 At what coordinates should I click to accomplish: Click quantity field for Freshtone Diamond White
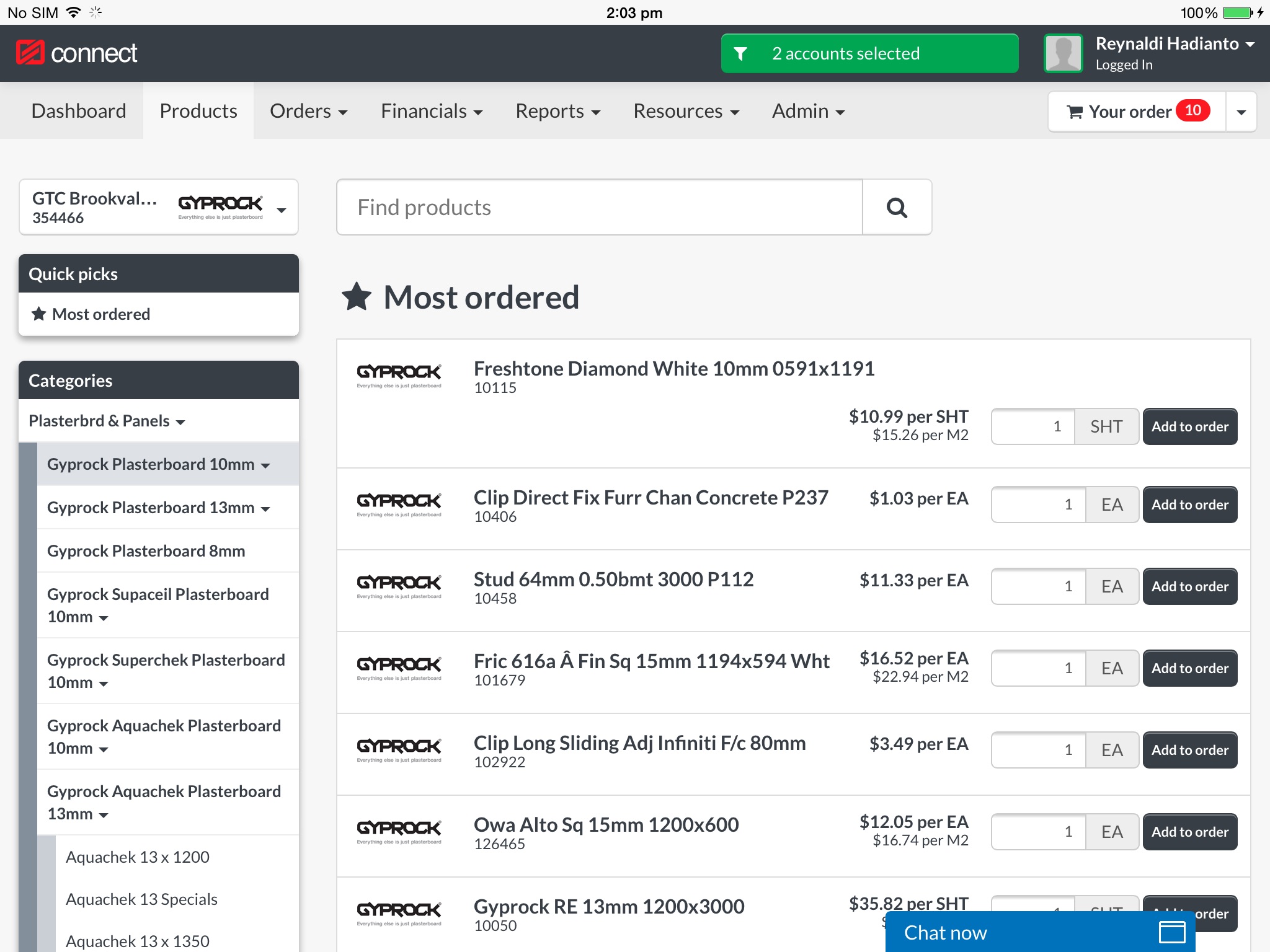[1033, 426]
